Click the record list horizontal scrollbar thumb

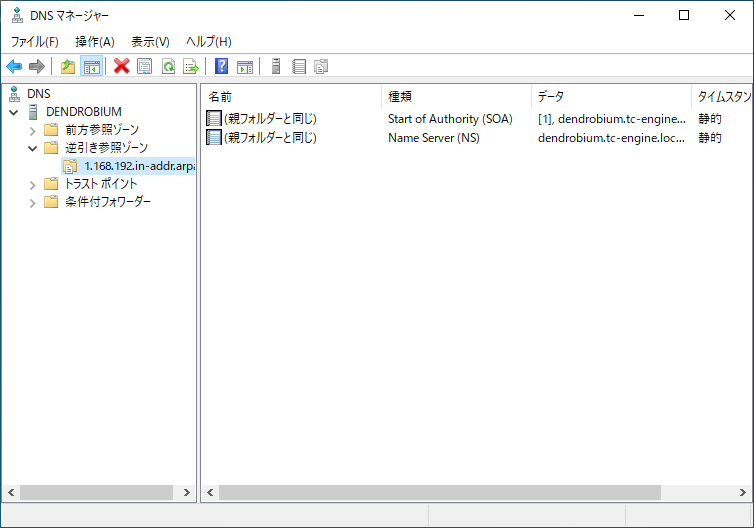440,492
